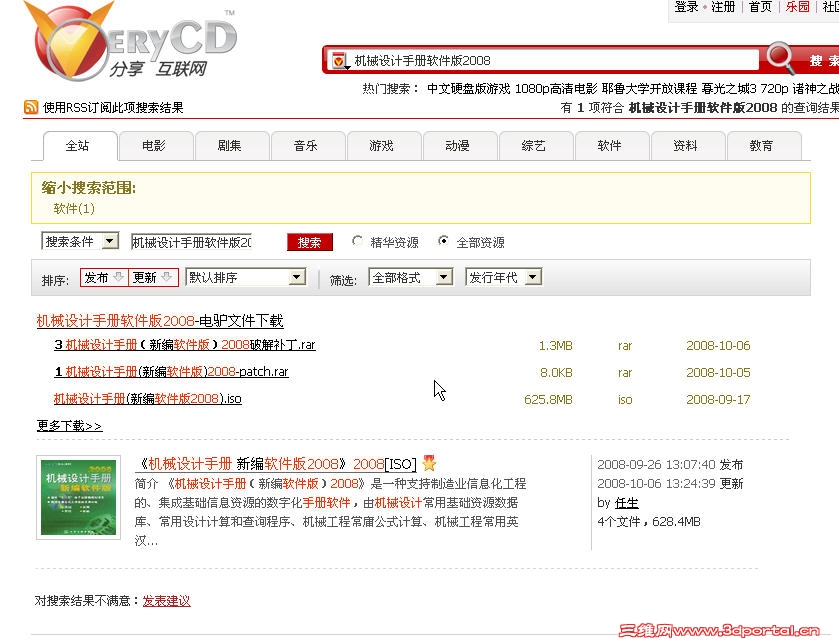Switch to the 资料 tab
839x644 pixels.
coord(687,145)
